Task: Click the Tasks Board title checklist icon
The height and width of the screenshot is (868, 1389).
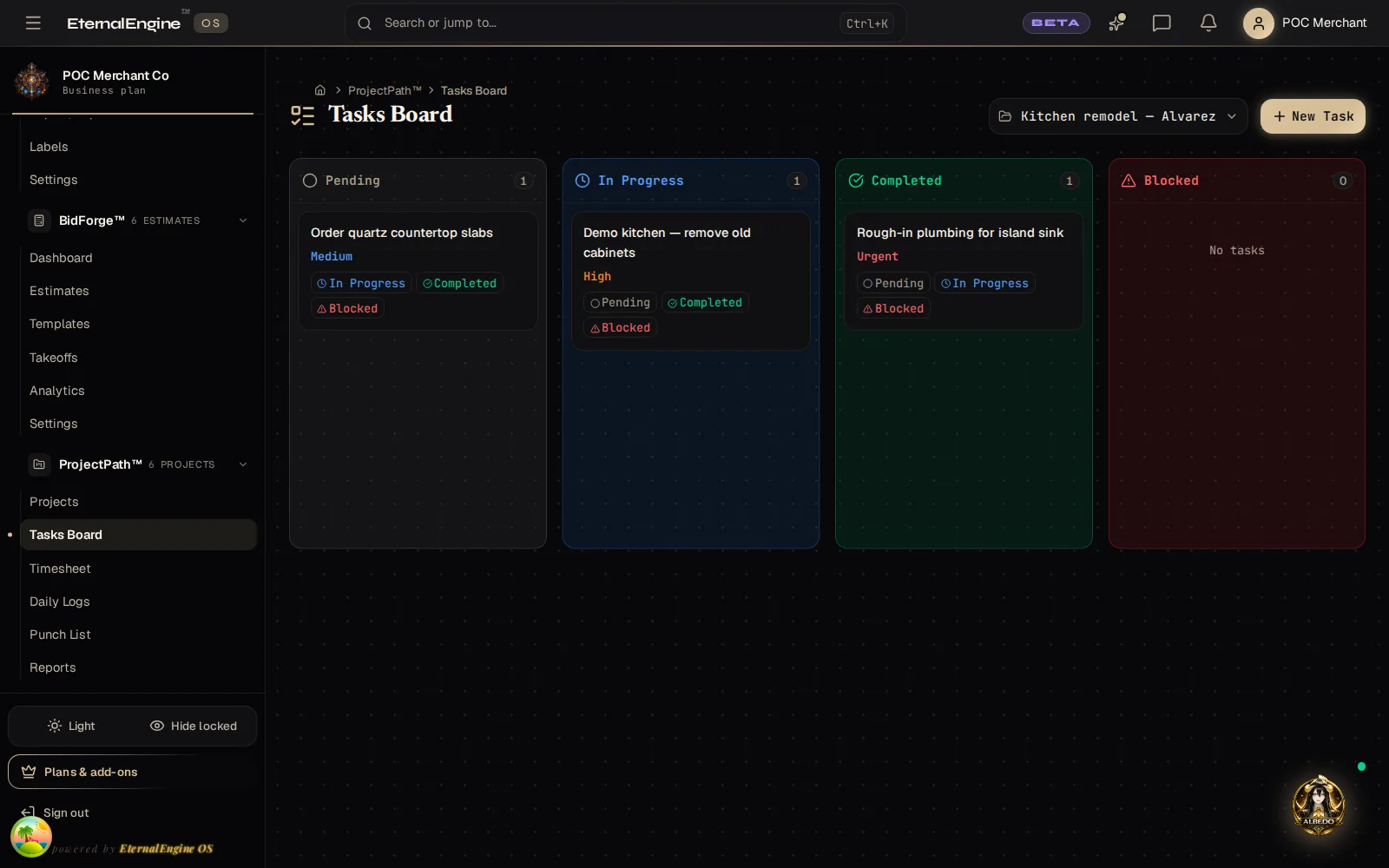Action: point(303,115)
